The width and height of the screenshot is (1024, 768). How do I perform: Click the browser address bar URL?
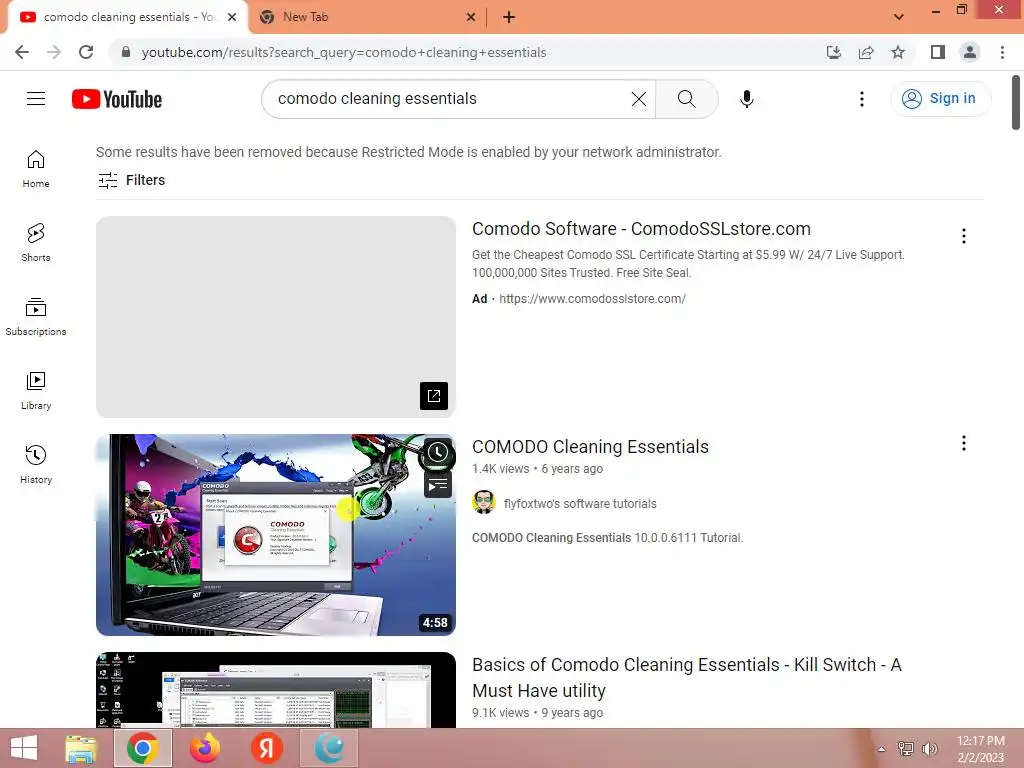coord(344,52)
